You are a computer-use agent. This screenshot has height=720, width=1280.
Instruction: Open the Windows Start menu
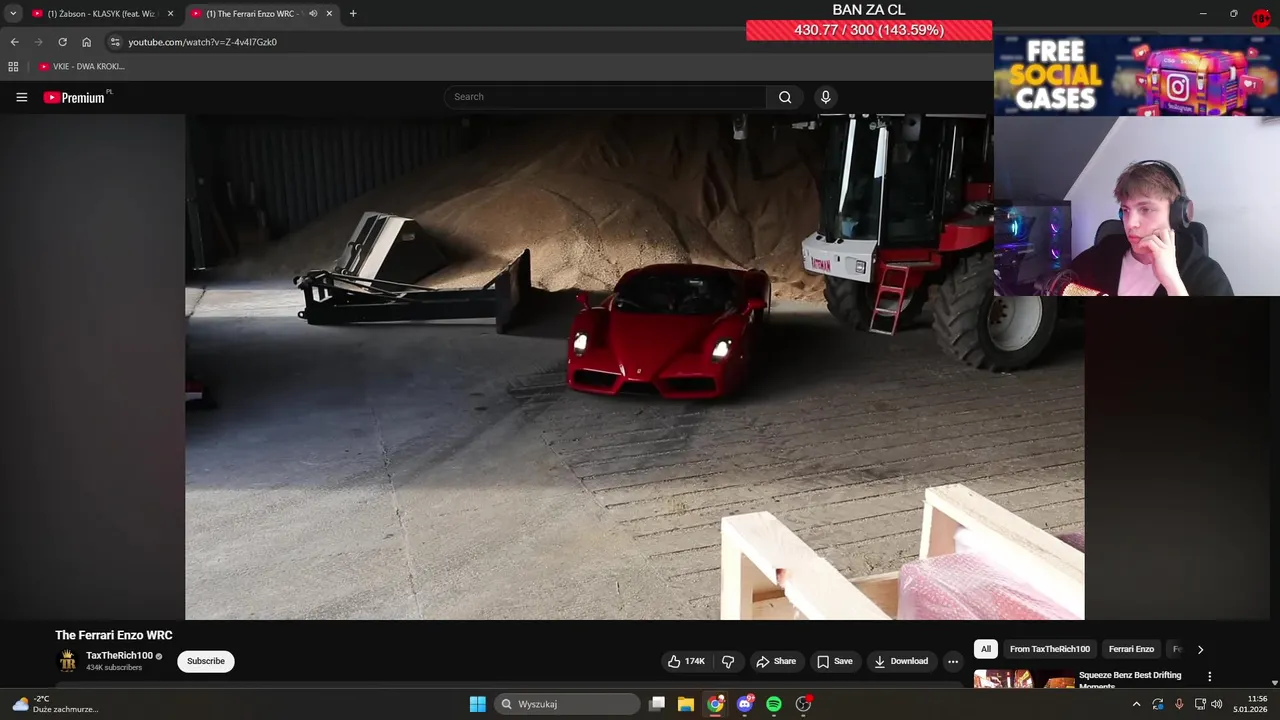click(478, 704)
